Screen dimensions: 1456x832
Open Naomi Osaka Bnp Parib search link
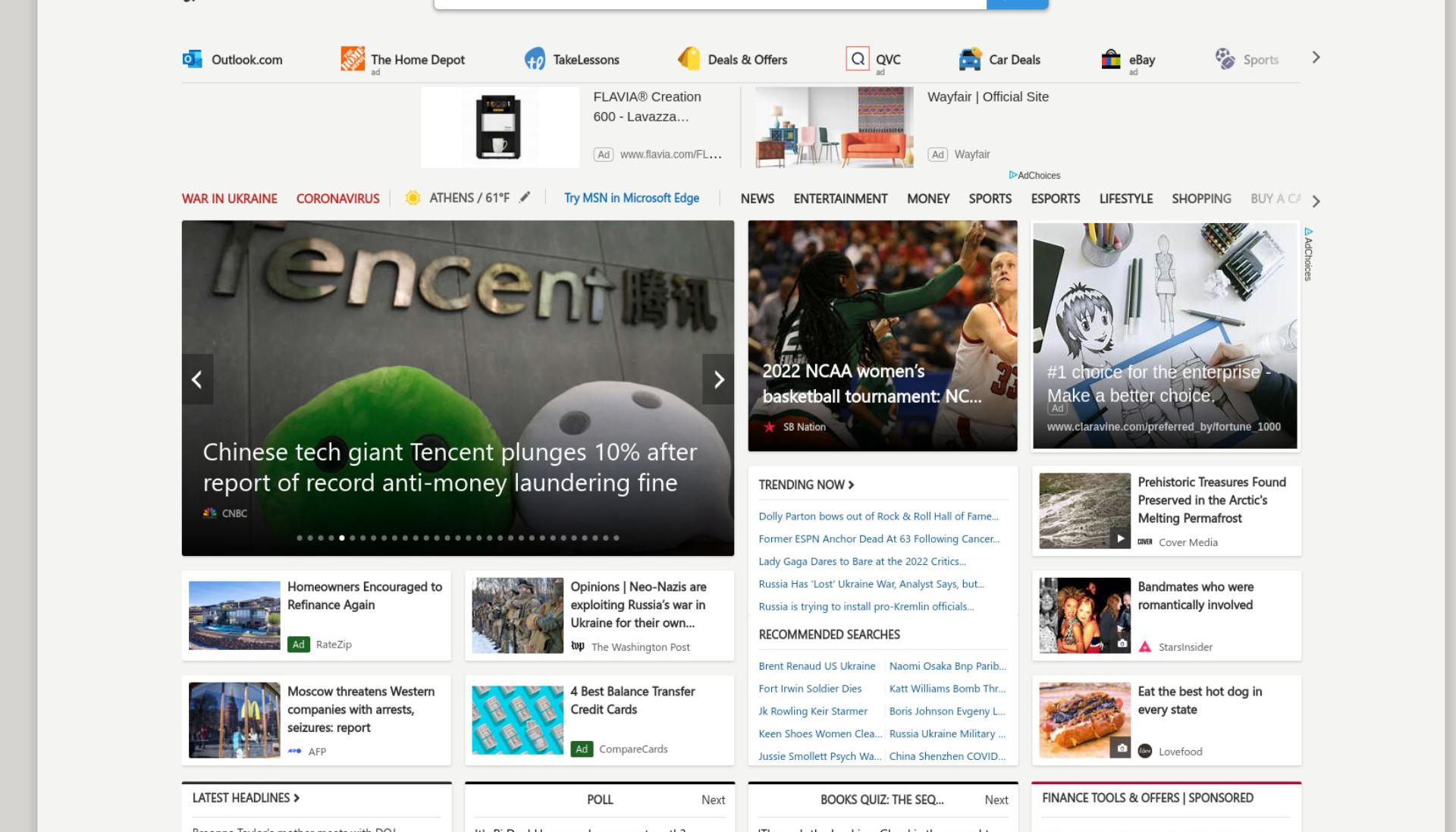click(x=947, y=666)
